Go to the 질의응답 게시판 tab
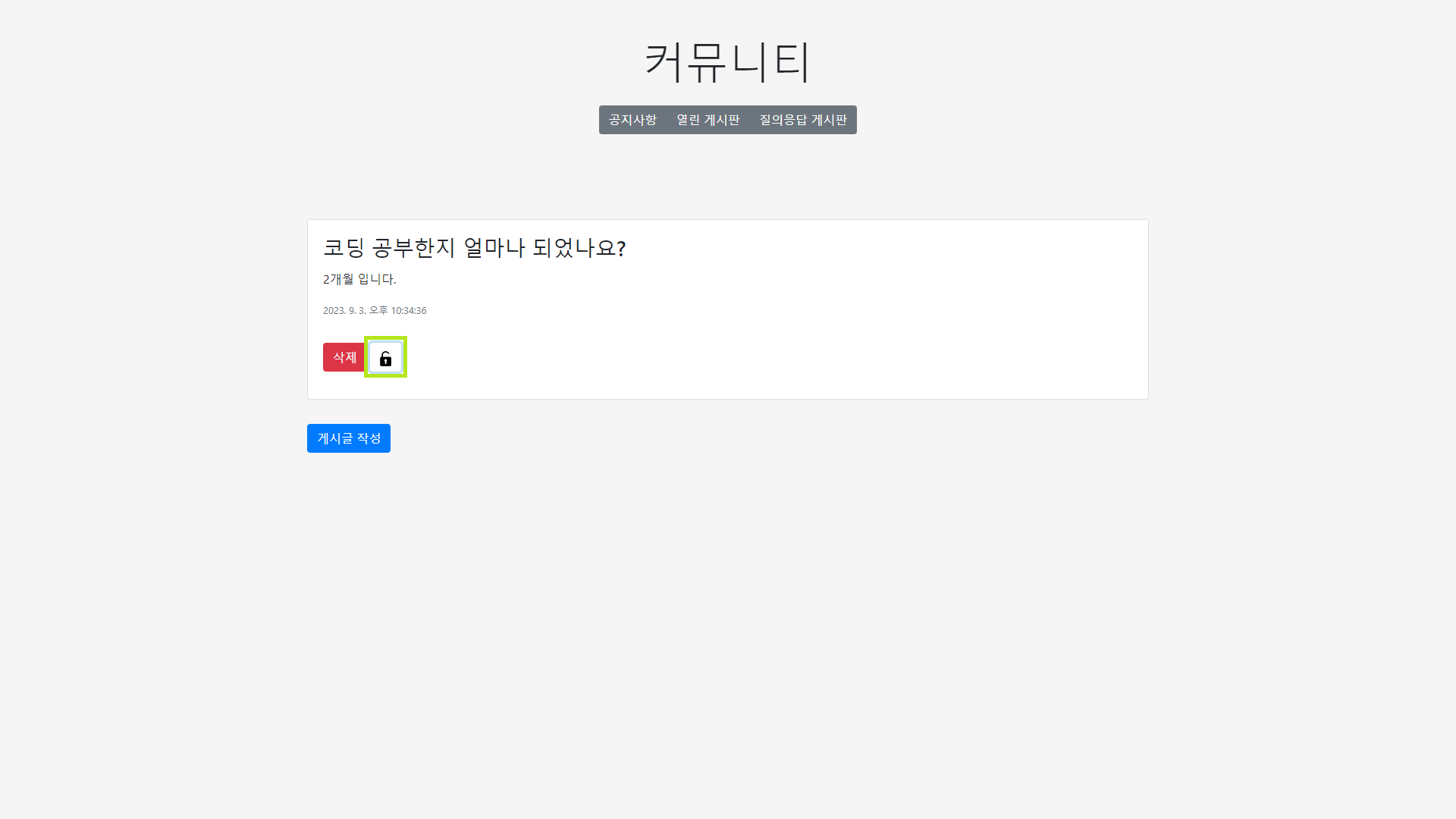1456x819 pixels. click(x=803, y=120)
